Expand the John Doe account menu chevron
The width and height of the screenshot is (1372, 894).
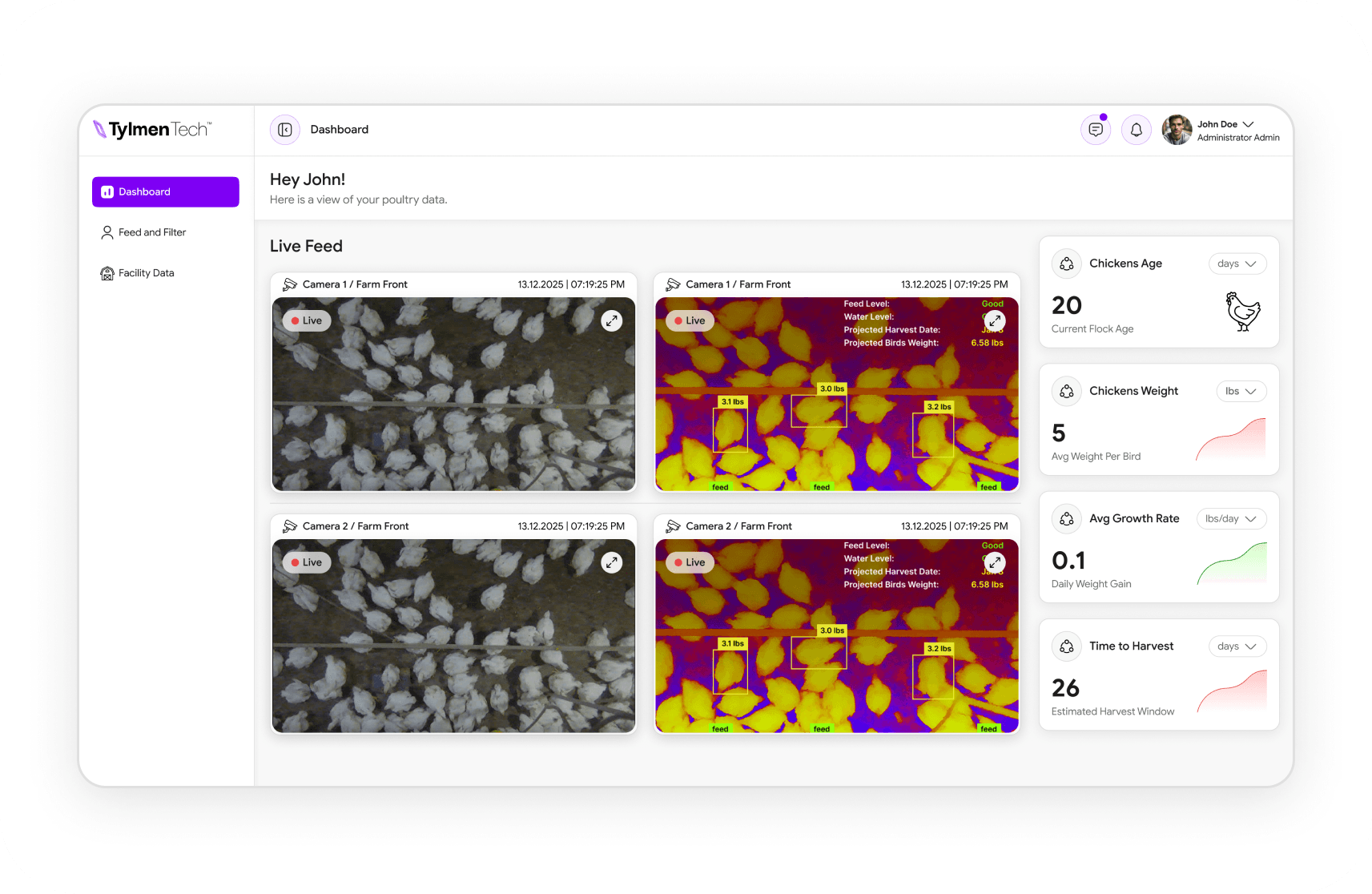pos(1249,124)
